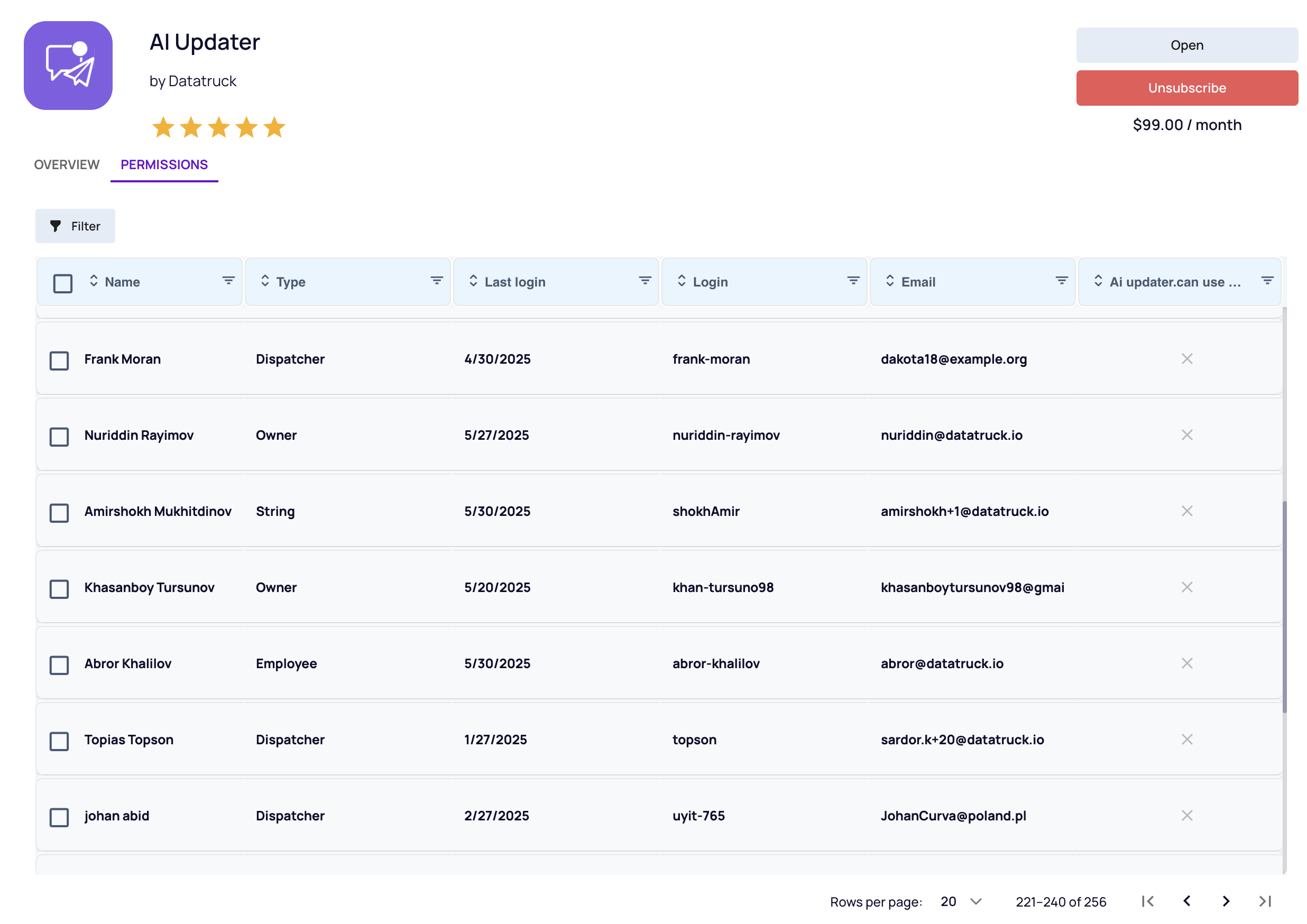Click the khan-tursuno98 login cell
Screen dimensions: 1307x924
723,587
